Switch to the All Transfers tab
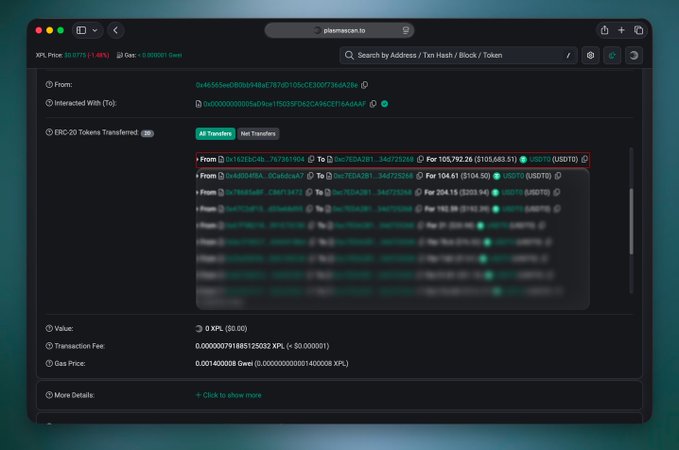 click(215, 133)
